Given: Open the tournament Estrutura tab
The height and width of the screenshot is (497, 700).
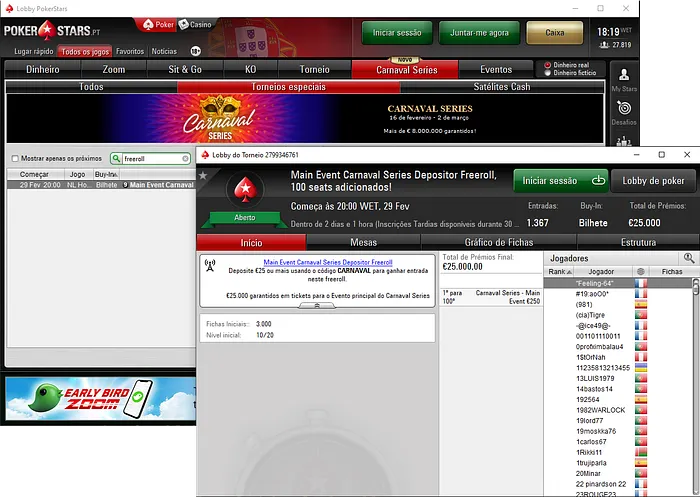Looking at the screenshot, I should pyautogui.click(x=638, y=242).
